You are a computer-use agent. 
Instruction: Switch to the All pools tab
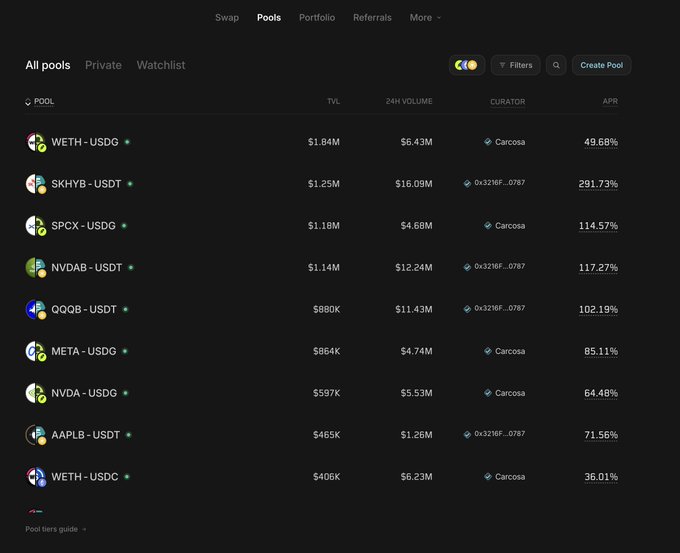48,65
